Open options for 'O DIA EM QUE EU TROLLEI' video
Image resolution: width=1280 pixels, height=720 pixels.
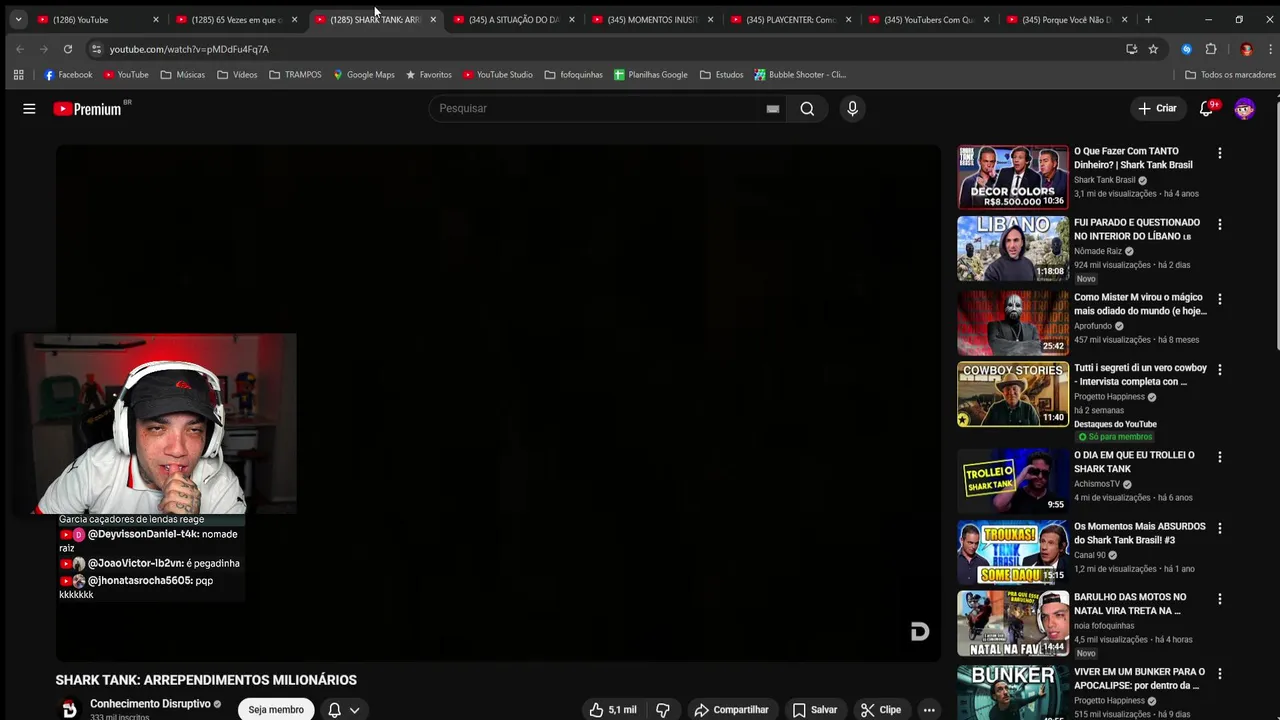tap(1219, 457)
